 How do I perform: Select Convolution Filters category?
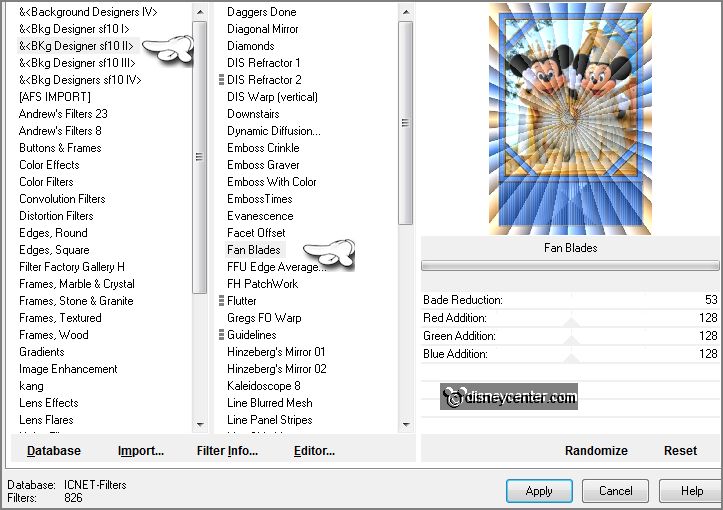click(x=62, y=199)
